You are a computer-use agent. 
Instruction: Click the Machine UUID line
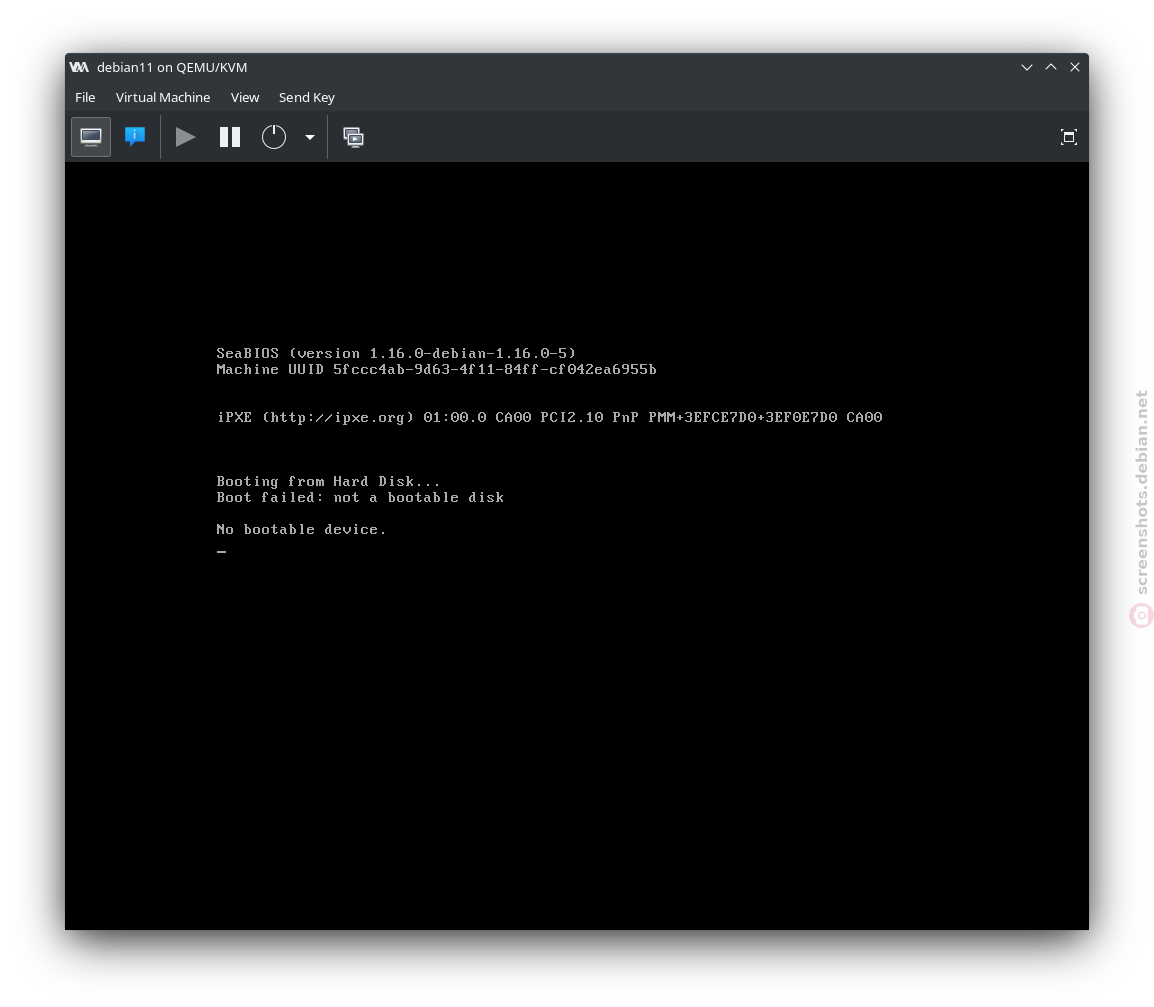coord(436,370)
